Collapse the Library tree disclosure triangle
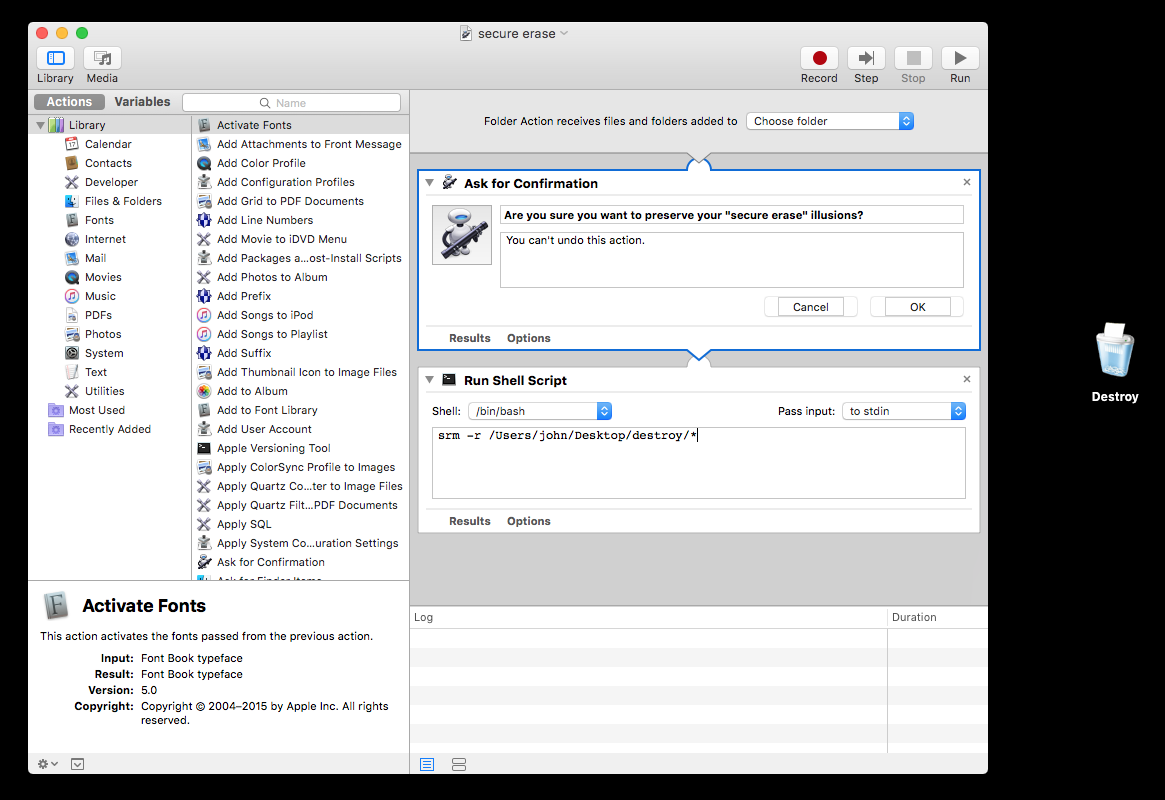The width and height of the screenshot is (1165, 800). [x=41, y=126]
